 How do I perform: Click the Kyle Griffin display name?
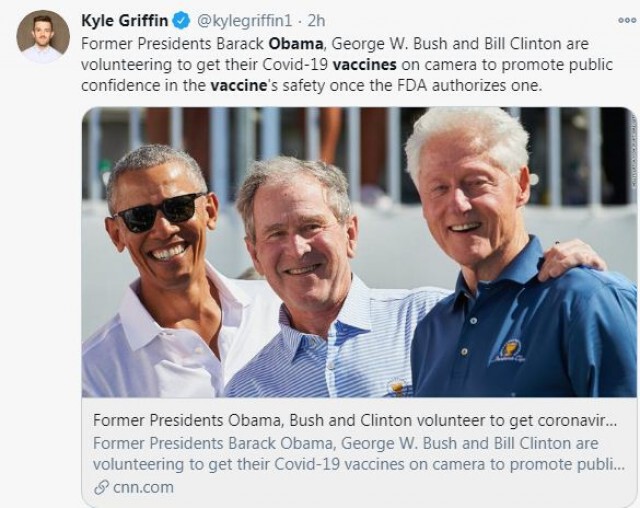pyautogui.click(x=124, y=20)
